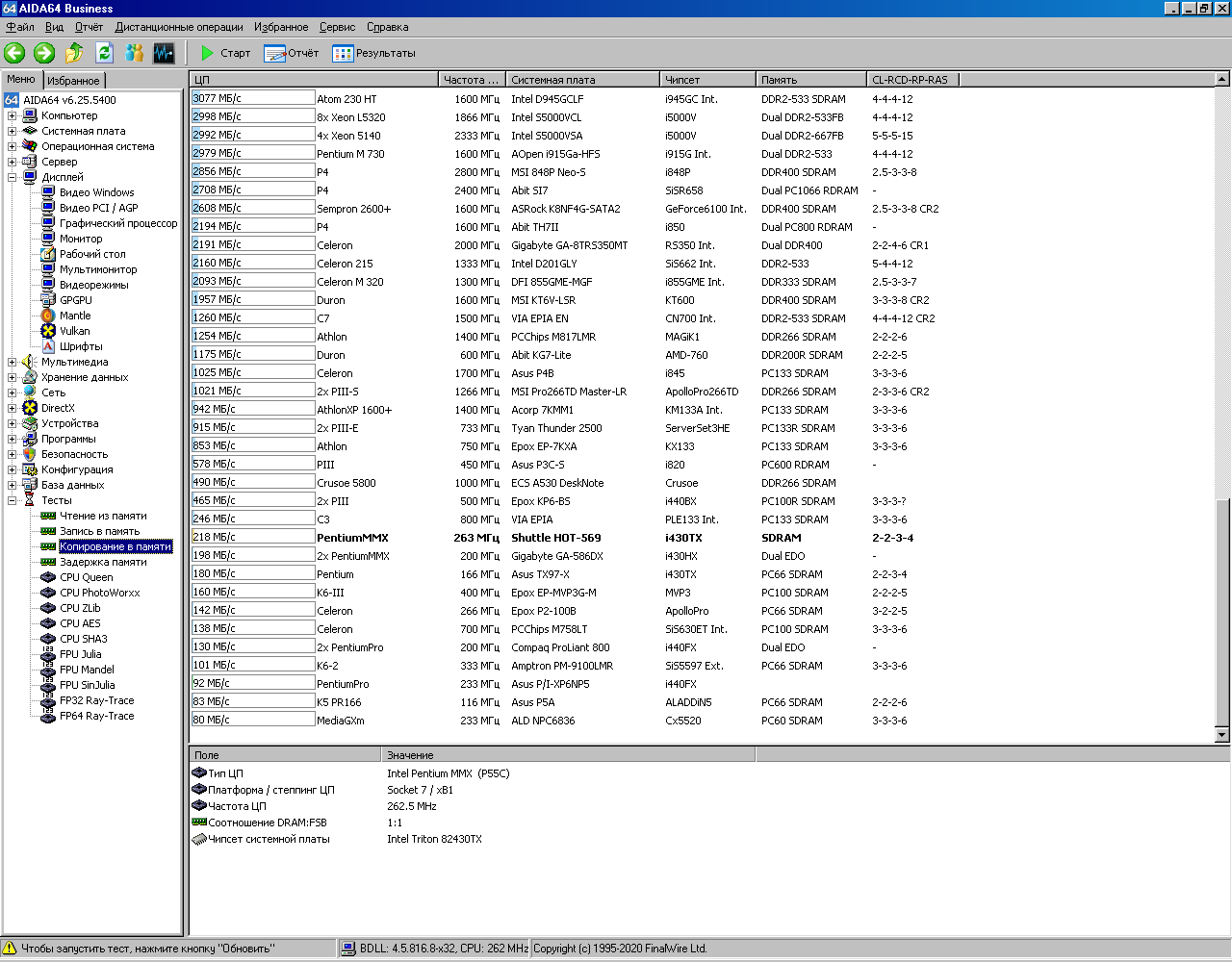Select the FP64 Ray-Trace benchmark icon

[x=48, y=716]
